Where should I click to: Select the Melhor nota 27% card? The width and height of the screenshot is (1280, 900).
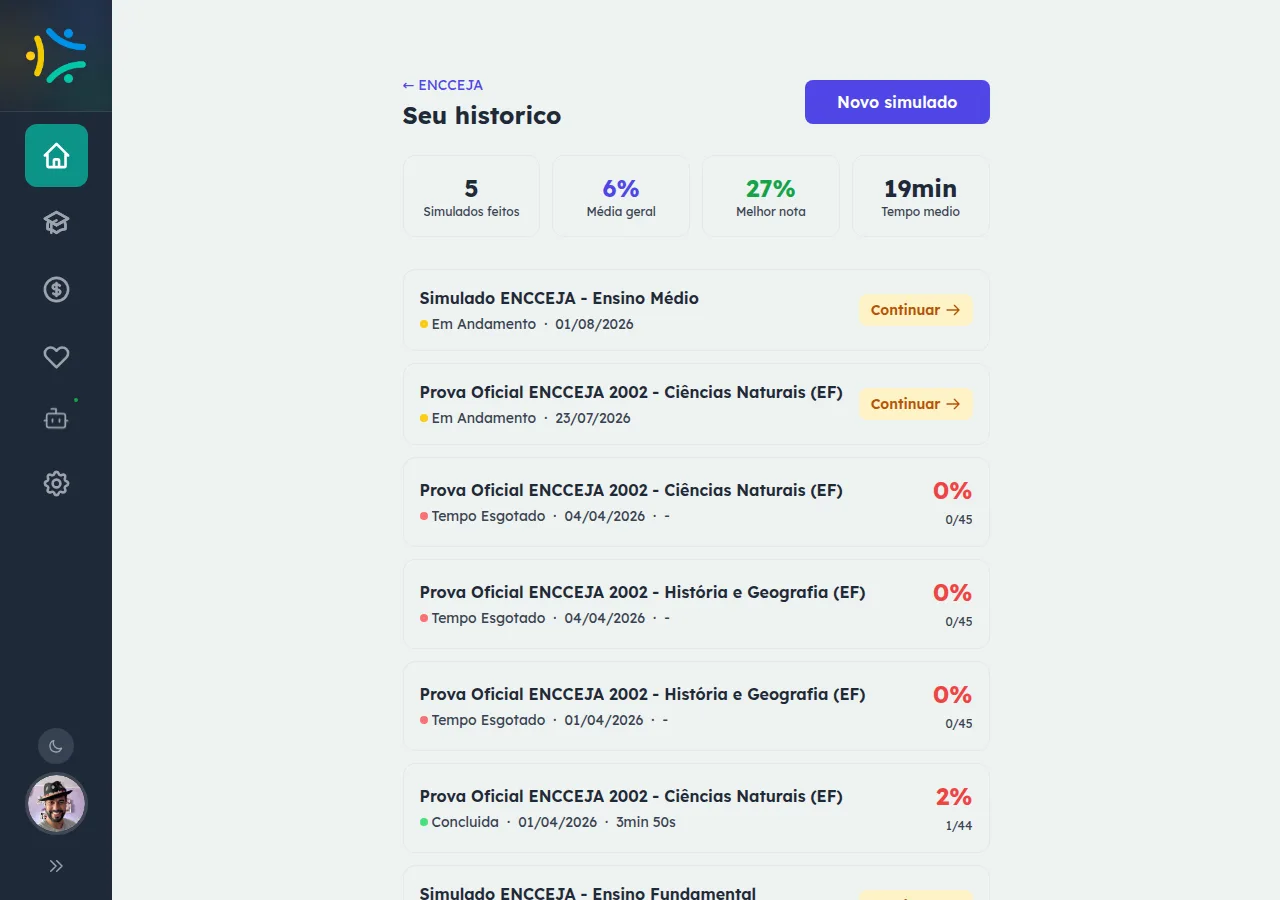(771, 196)
